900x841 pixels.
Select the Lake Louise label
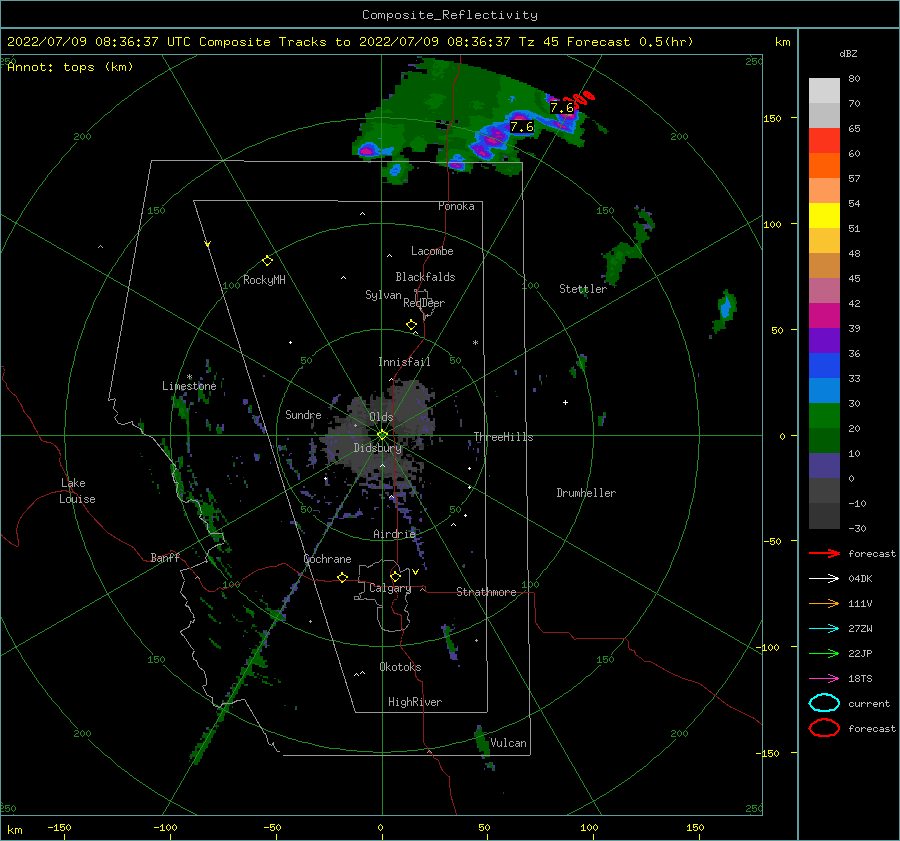tap(77, 491)
